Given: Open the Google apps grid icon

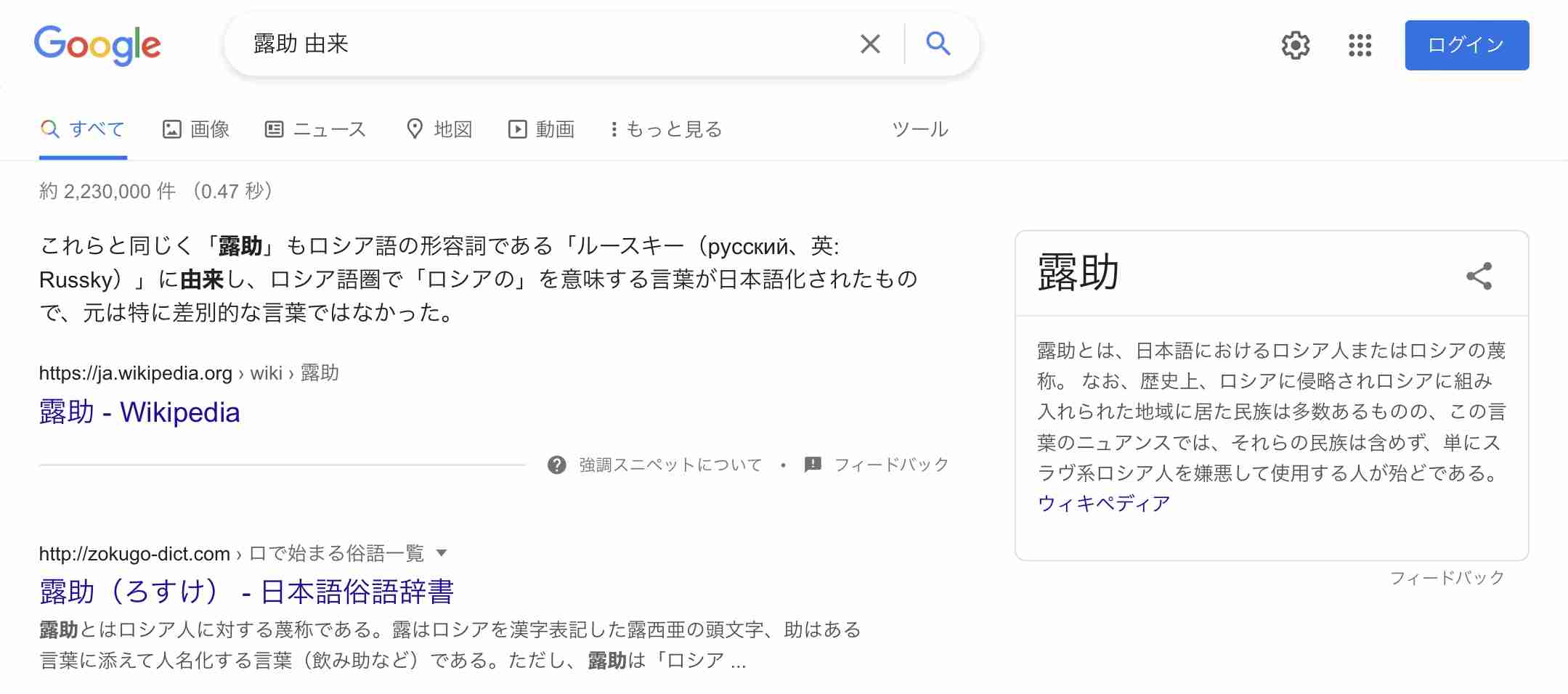Looking at the screenshot, I should (x=1360, y=45).
